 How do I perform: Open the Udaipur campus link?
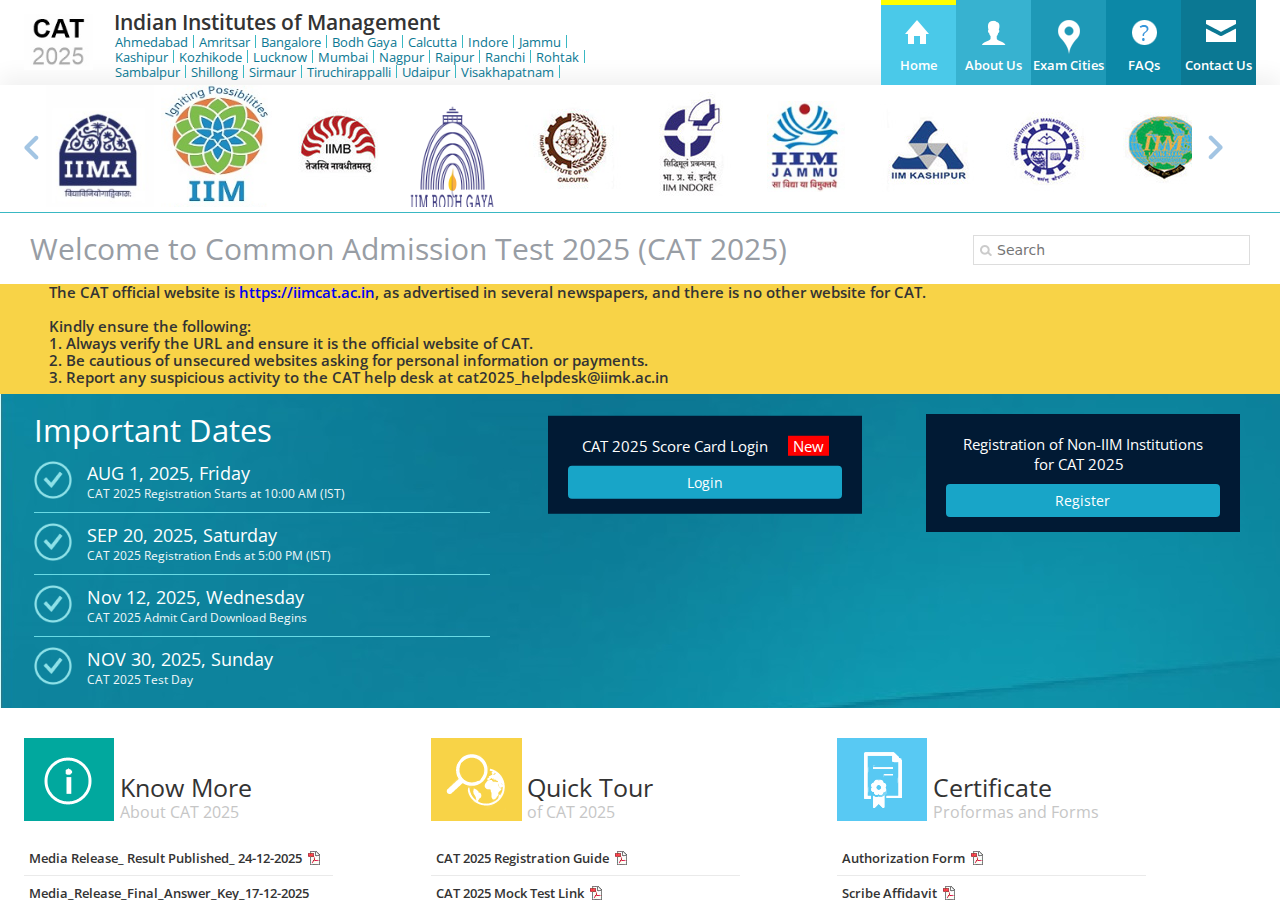[x=426, y=72]
